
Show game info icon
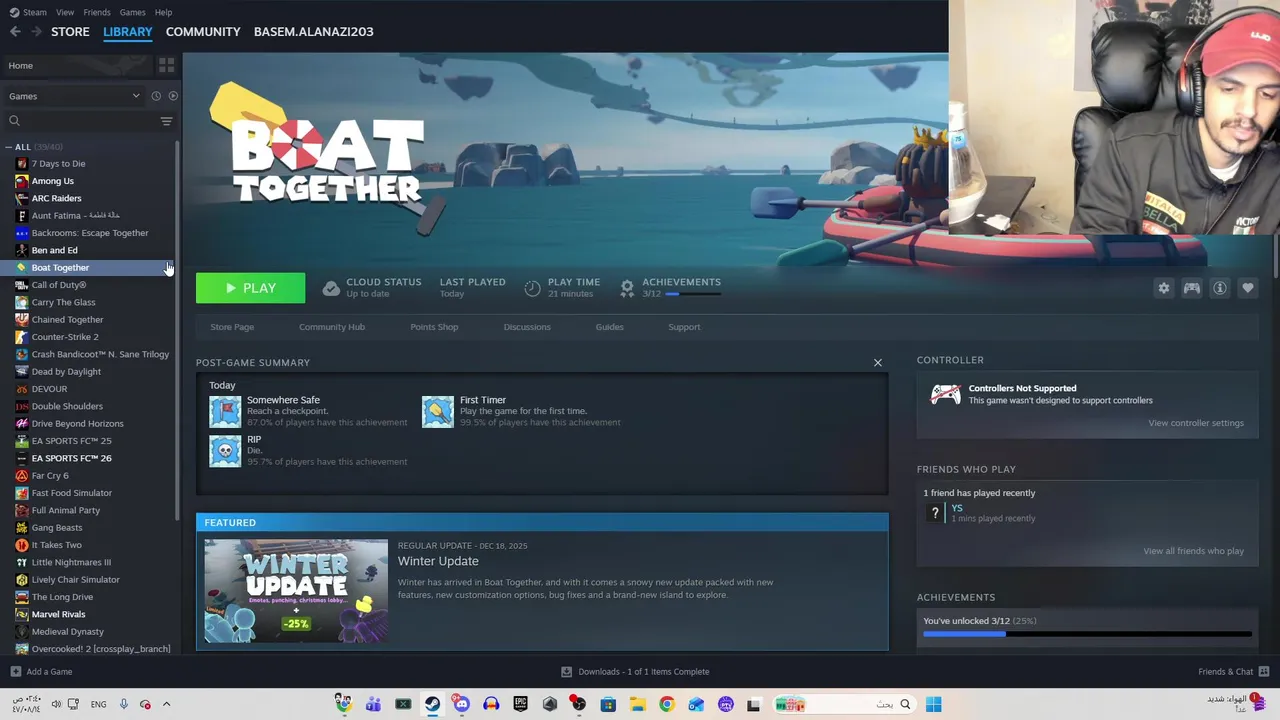tap(1220, 288)
